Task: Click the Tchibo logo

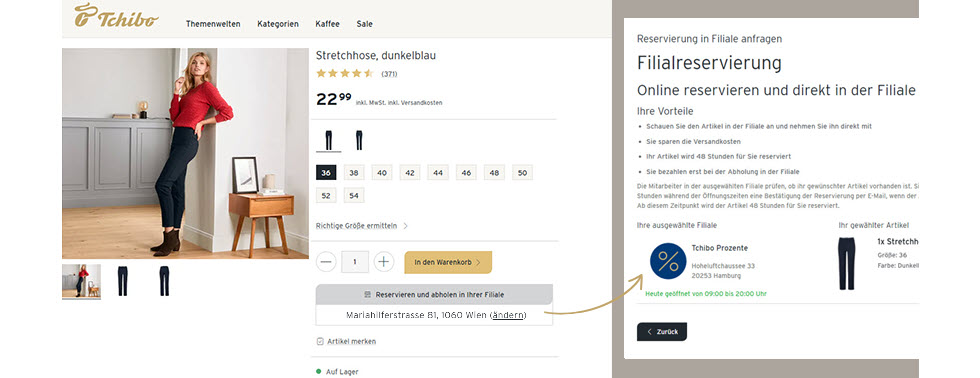Action: [x=116, y=16]
